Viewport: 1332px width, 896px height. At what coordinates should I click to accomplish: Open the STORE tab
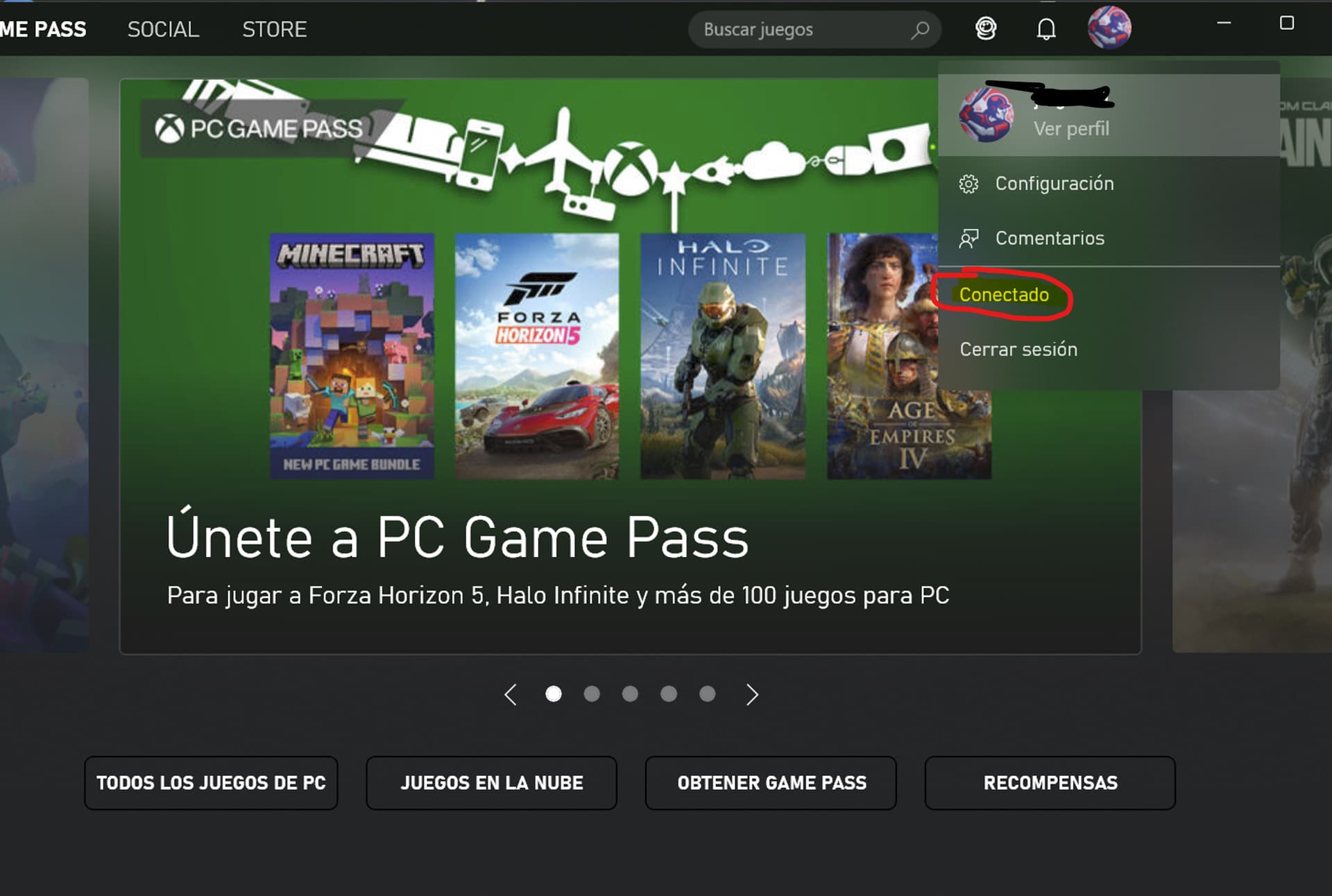click(274, 29)
